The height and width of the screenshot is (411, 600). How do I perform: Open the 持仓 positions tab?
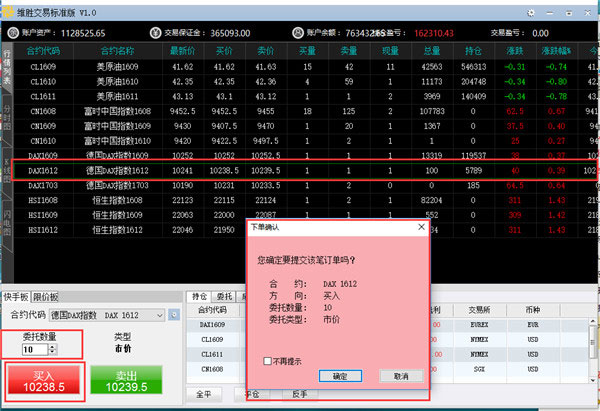pos(199,297)
